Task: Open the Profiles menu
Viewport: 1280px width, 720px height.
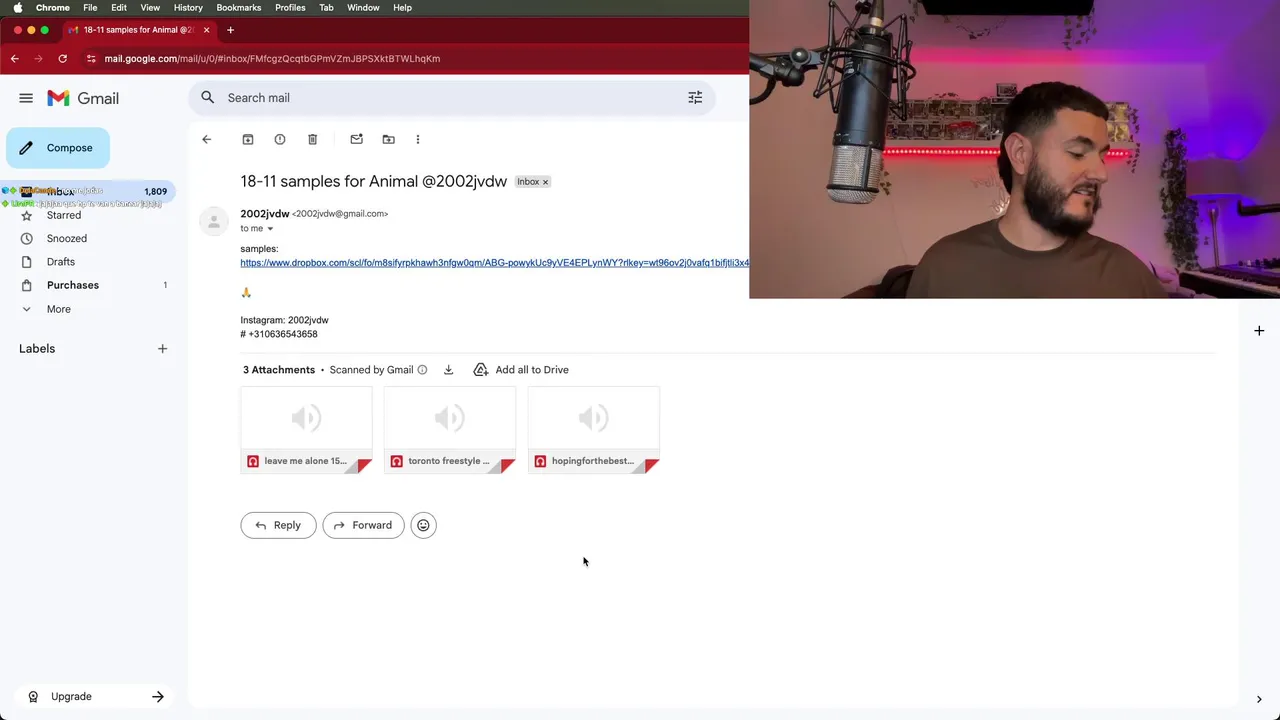Action: [290, 7]
